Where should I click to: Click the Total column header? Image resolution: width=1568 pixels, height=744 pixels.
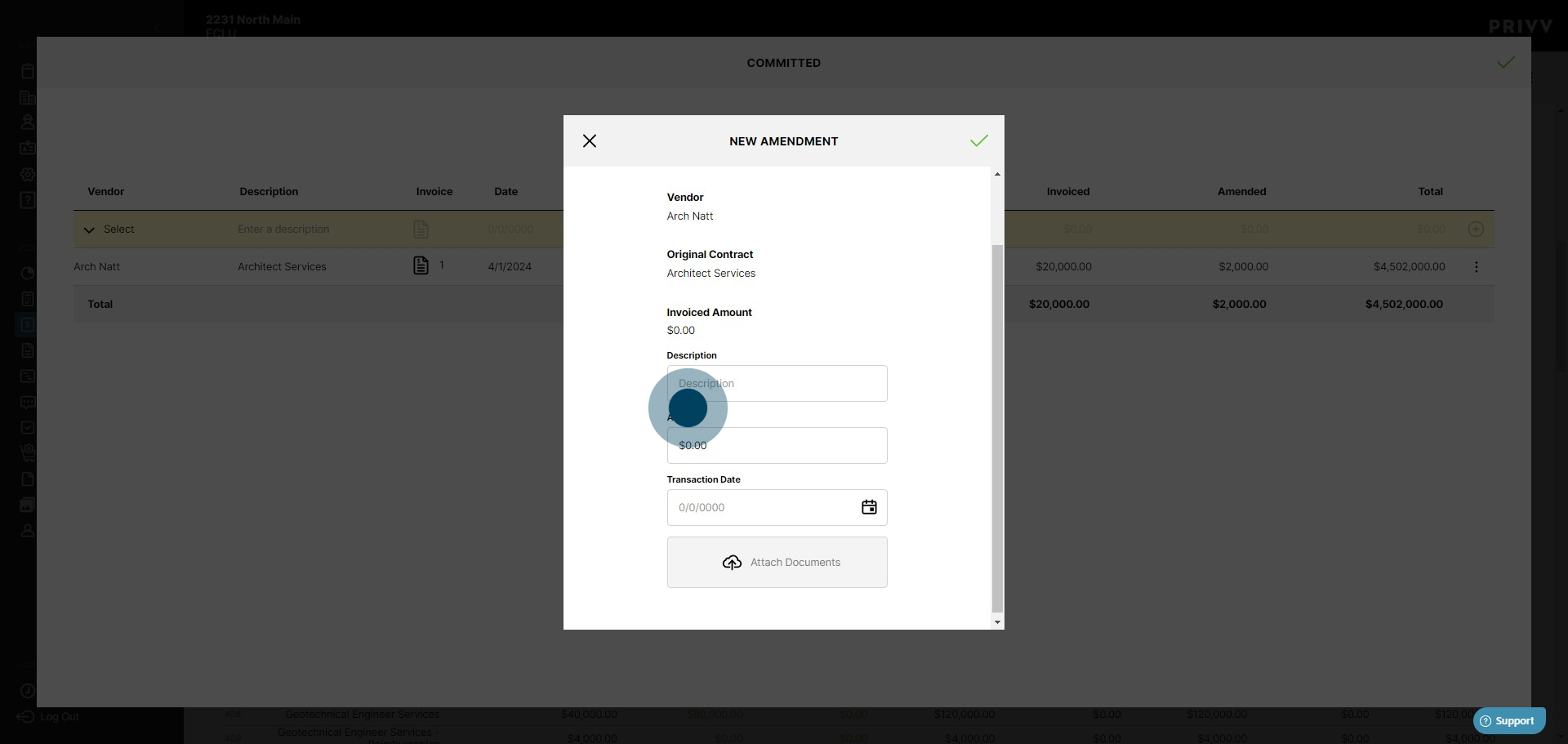[x=1430, y=191]
